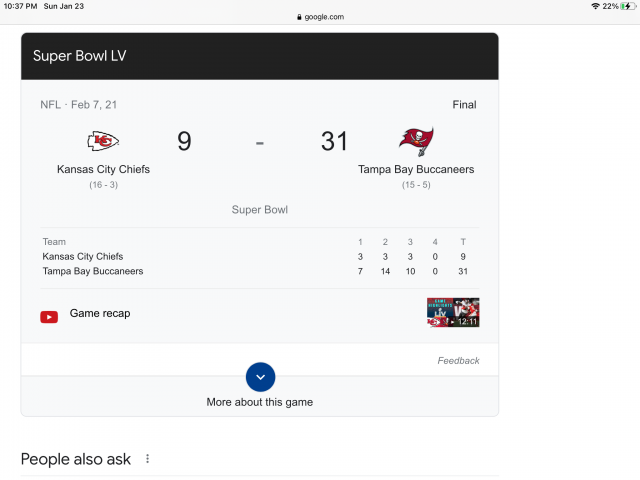Tap the battery icon in status bar
This screenshot has width=640, height=480.
coord(628,6)
